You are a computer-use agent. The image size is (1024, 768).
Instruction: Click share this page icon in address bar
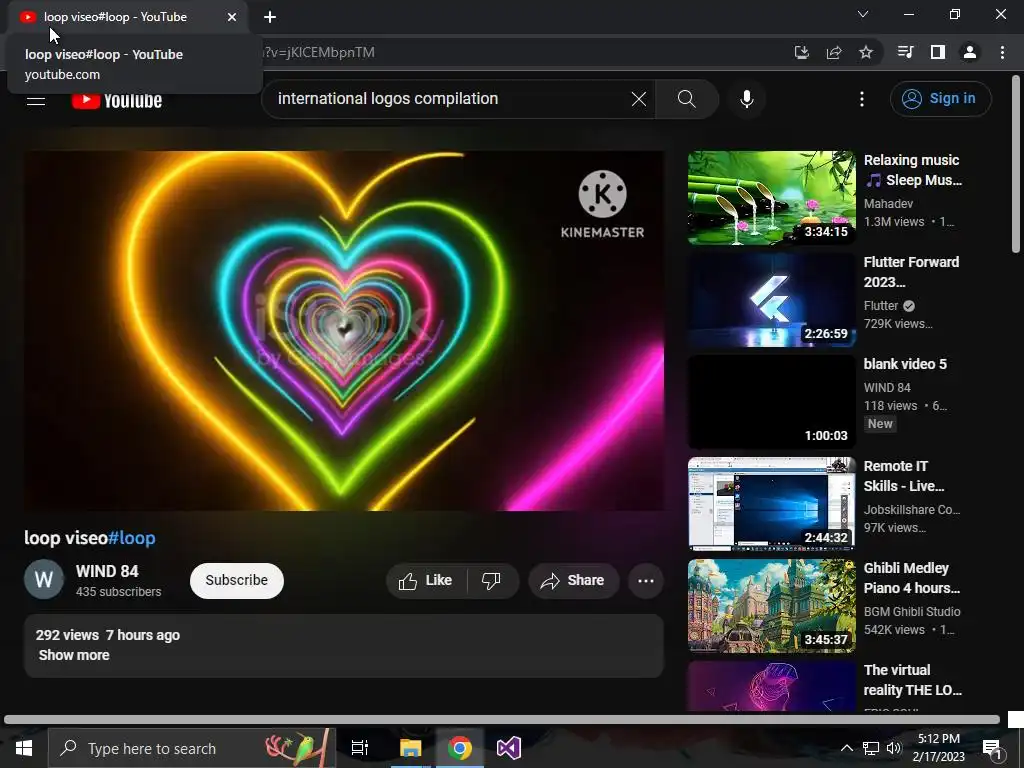[834, 52]
